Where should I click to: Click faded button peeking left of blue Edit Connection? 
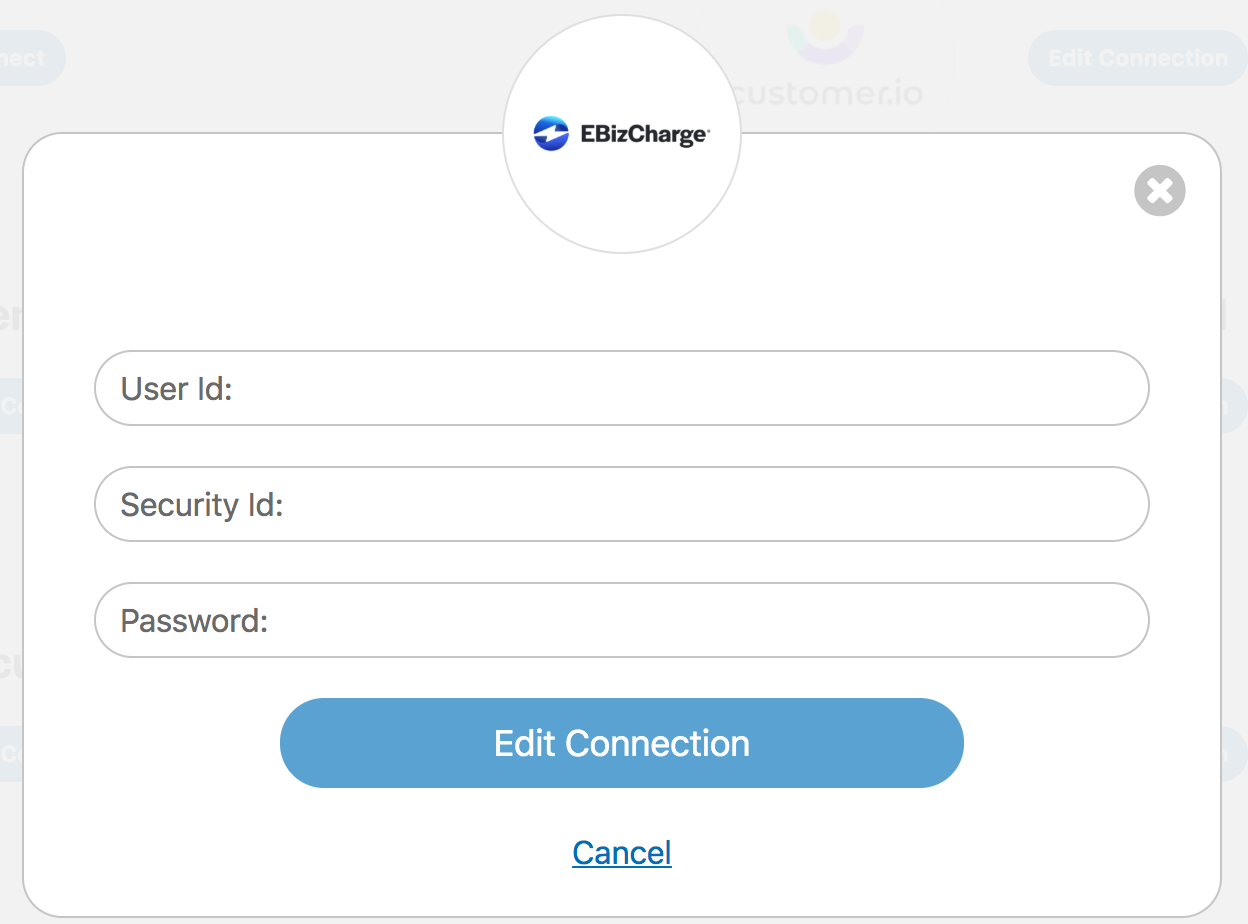tap(11, 753)
